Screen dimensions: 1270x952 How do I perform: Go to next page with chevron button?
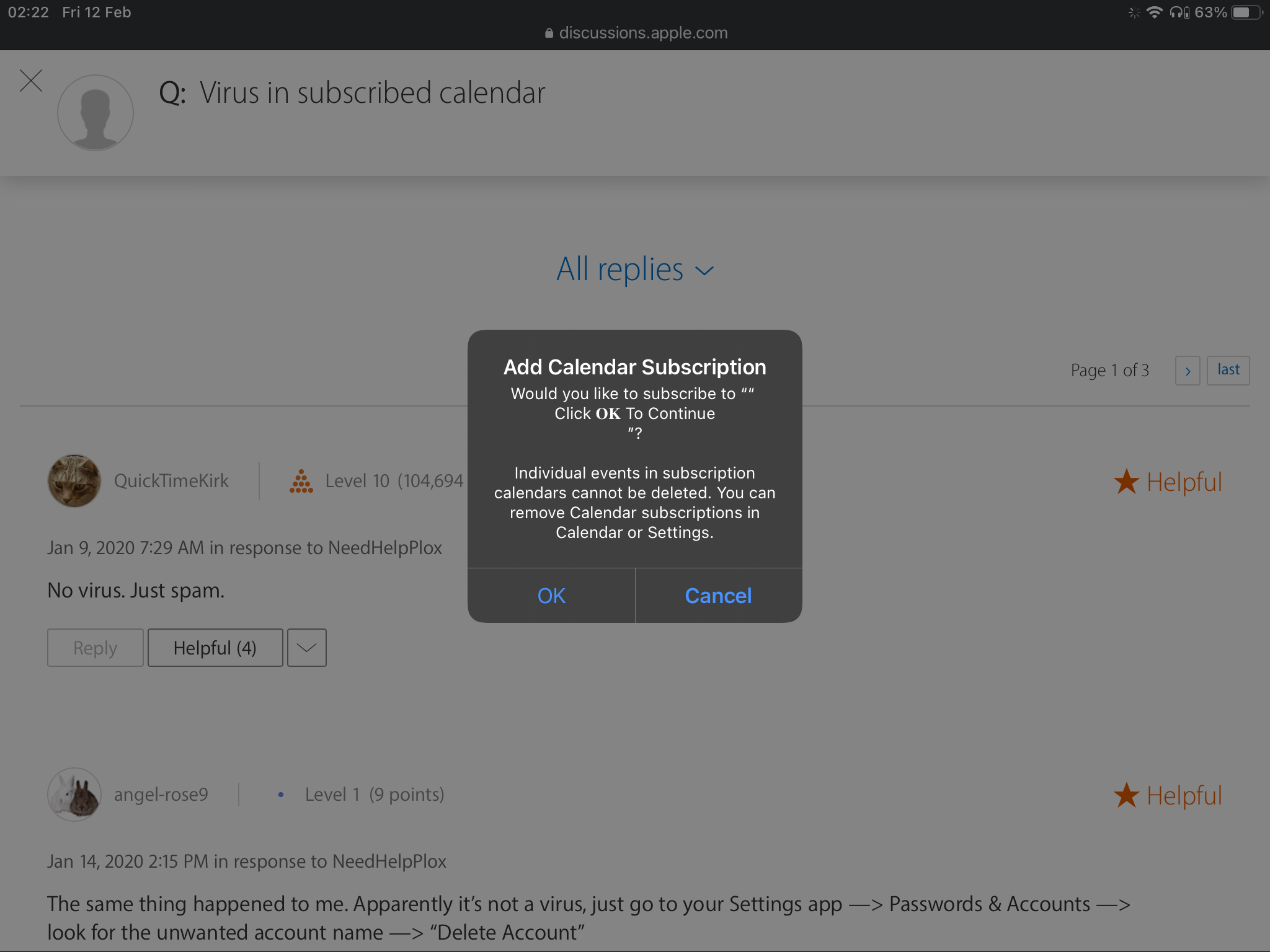pyautogui.click(x=1188, y=371)
